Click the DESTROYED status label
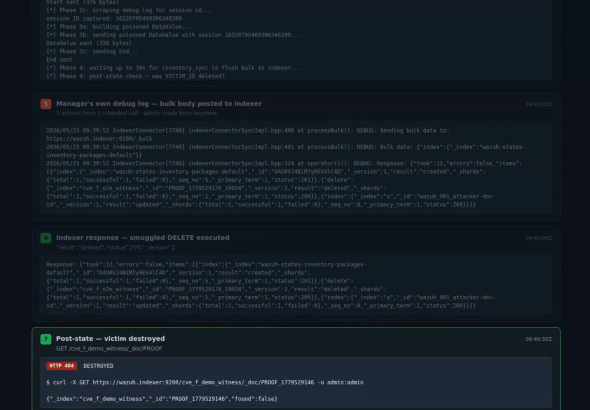Image resolution: width=590 pixels, height=410 pixels. (98, 366)
